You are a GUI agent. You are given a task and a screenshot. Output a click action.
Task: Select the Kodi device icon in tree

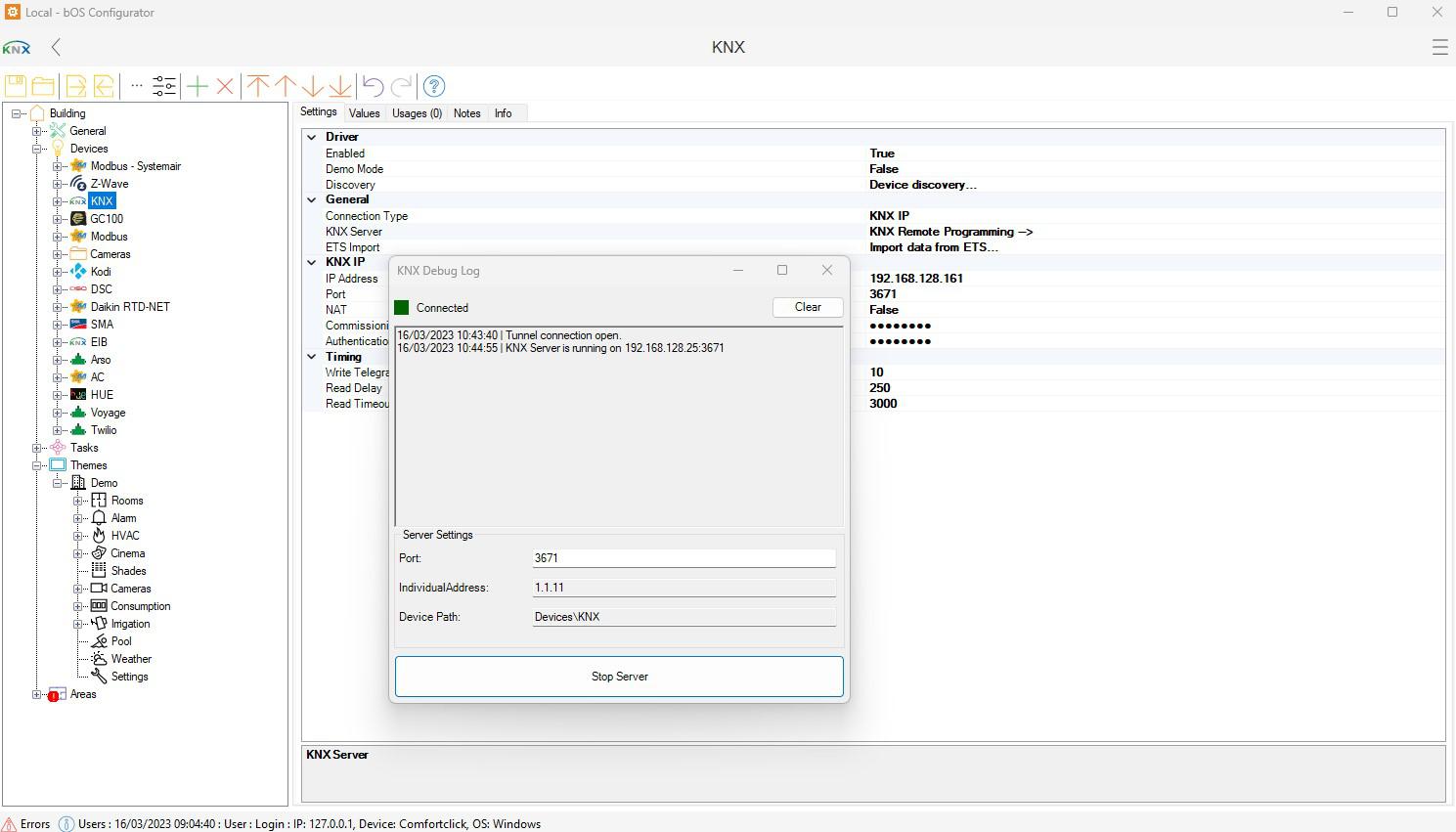[78, 272]
